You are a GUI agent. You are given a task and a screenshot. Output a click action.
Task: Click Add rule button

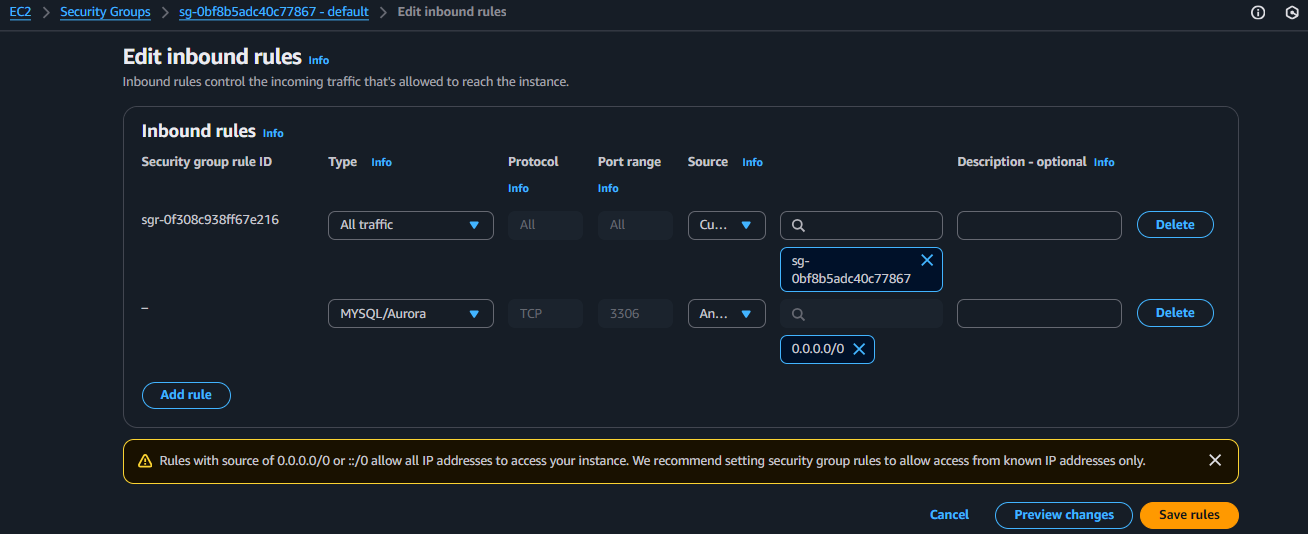click(186, 395)
